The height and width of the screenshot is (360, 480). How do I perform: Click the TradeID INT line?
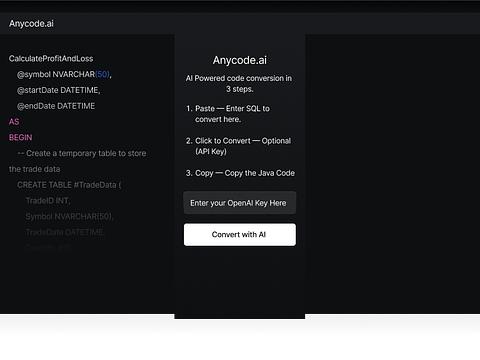point(48,201)
